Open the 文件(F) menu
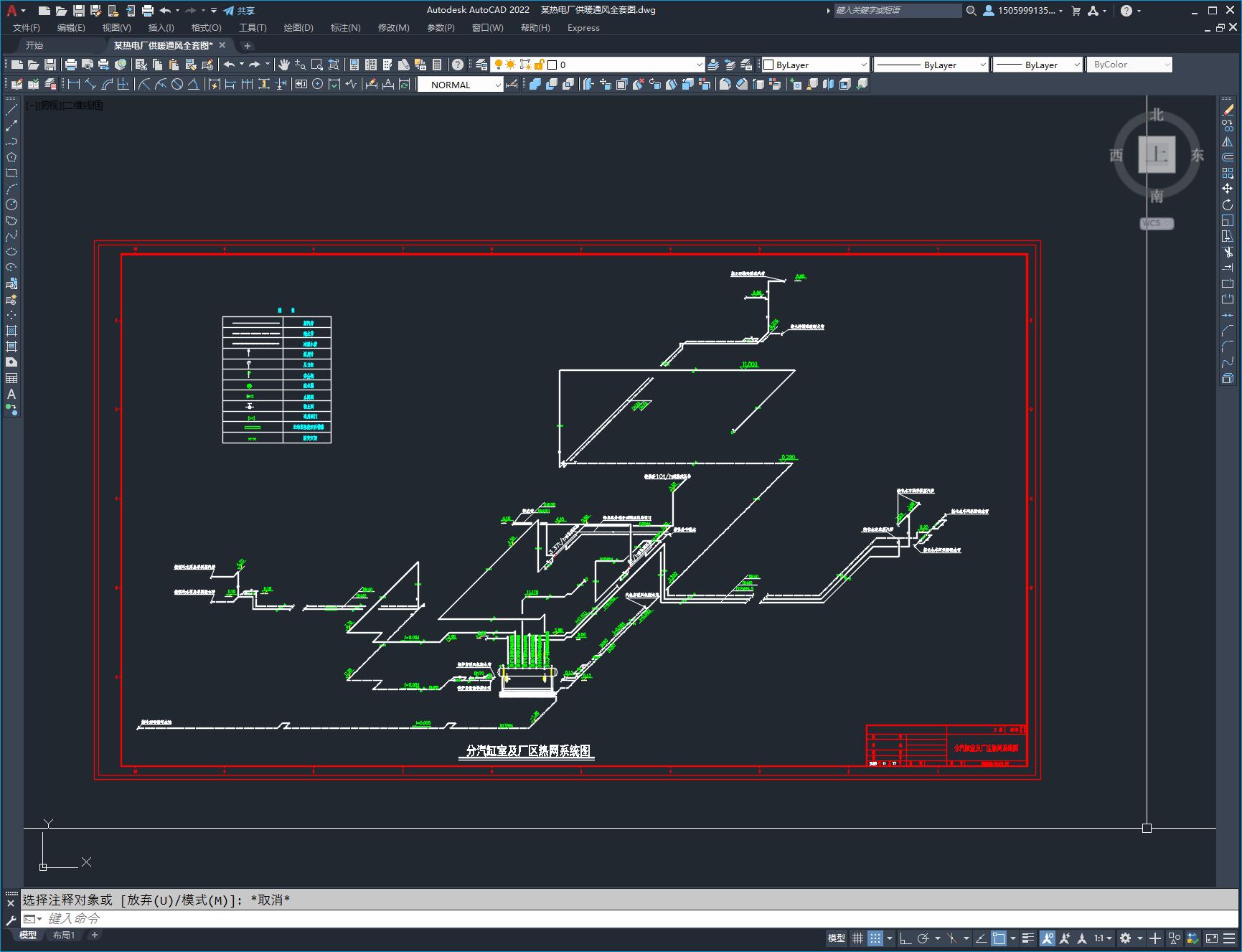 [x=27, y=28]
